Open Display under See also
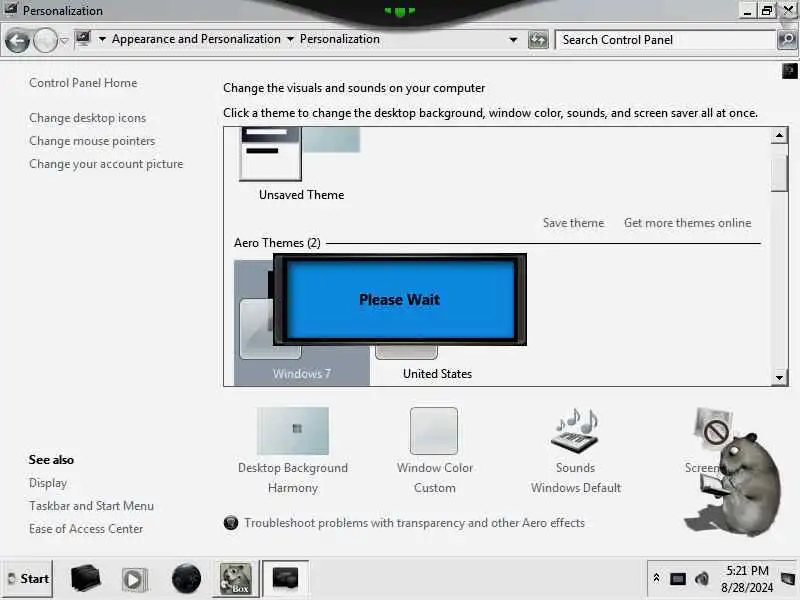Viewport: 800px width, 600px height. point(48,483)
